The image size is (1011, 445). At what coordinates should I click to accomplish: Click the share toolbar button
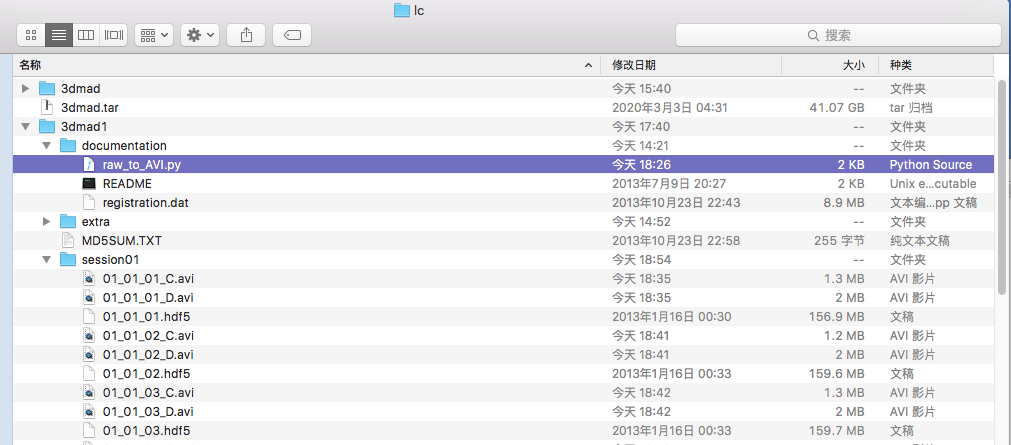point(246,35)
